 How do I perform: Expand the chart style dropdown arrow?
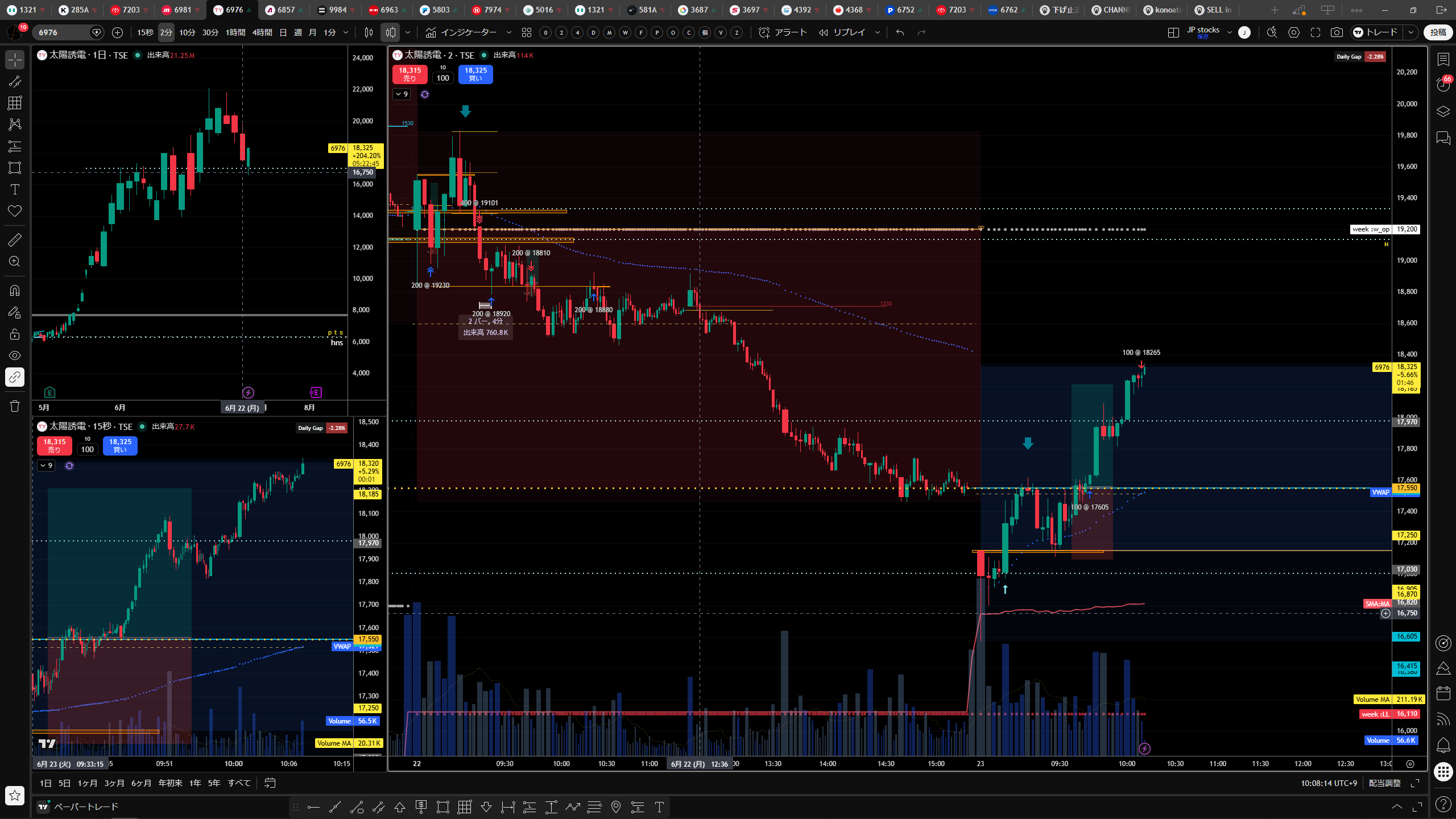coord(407,32)
